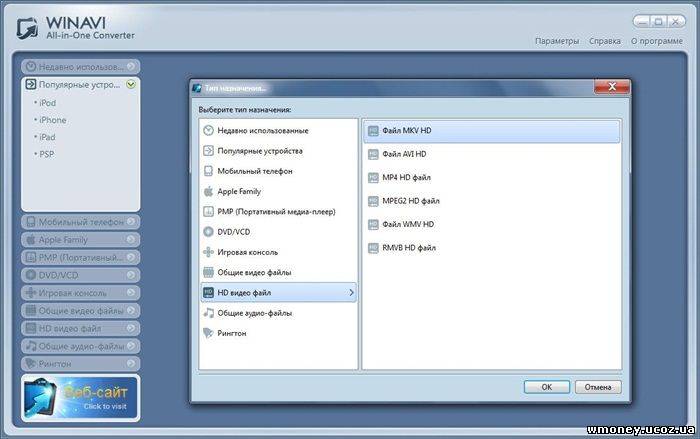Select RMVB HD файл format row
The image size is (700, 439).
492,248
